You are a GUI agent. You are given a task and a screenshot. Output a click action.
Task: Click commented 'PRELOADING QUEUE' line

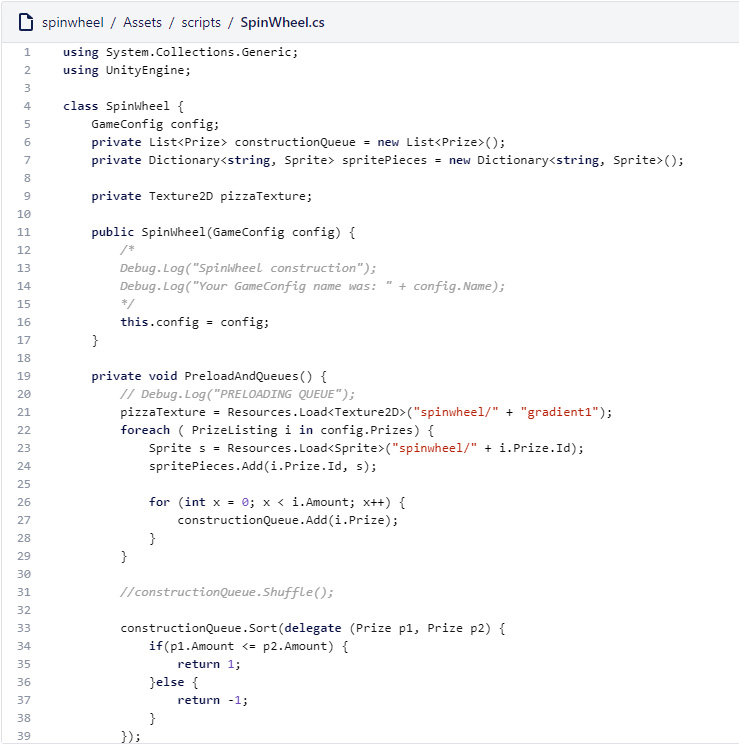[x=238, y=394]
